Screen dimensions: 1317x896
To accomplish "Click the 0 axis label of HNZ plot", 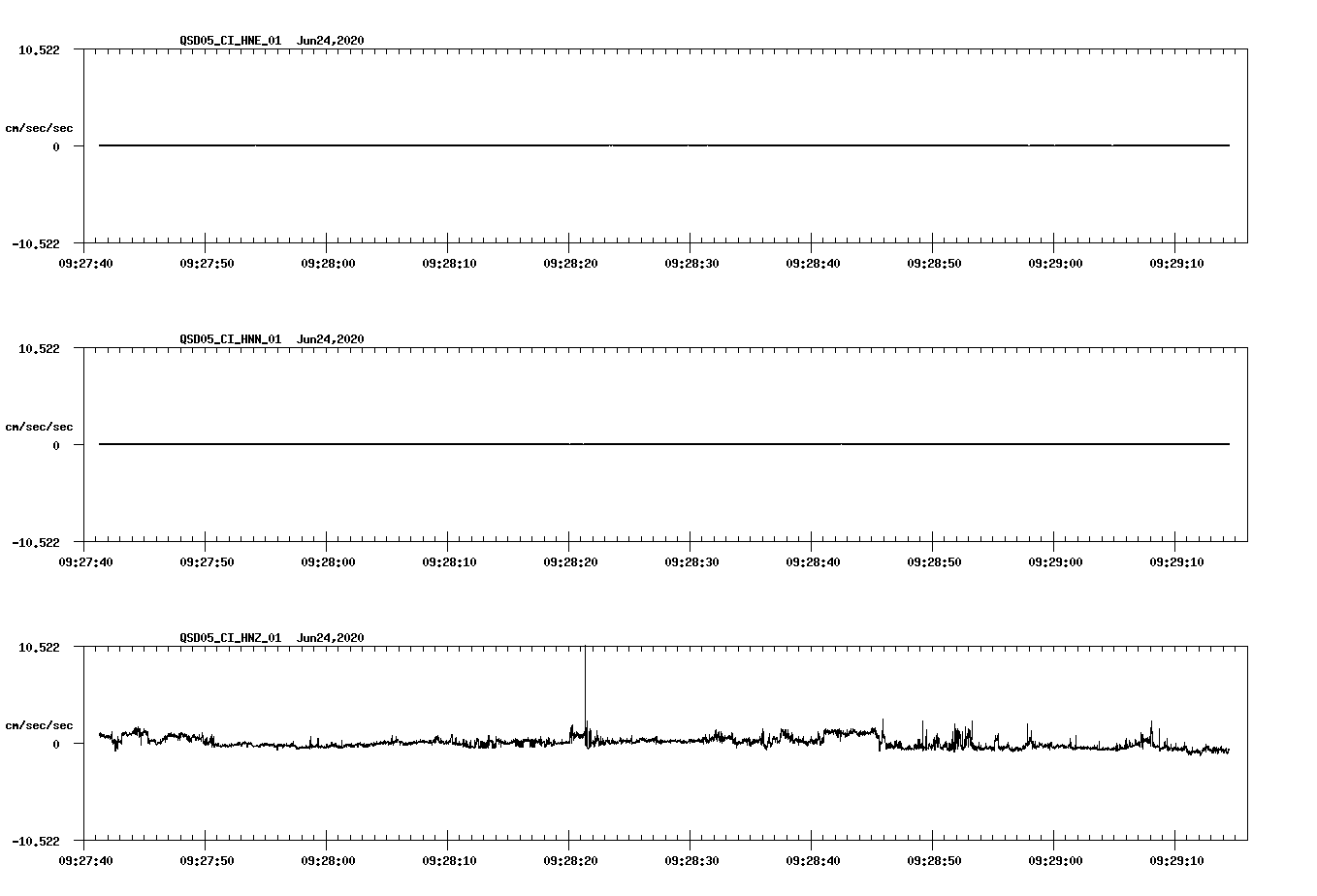I will pos(56,745).
